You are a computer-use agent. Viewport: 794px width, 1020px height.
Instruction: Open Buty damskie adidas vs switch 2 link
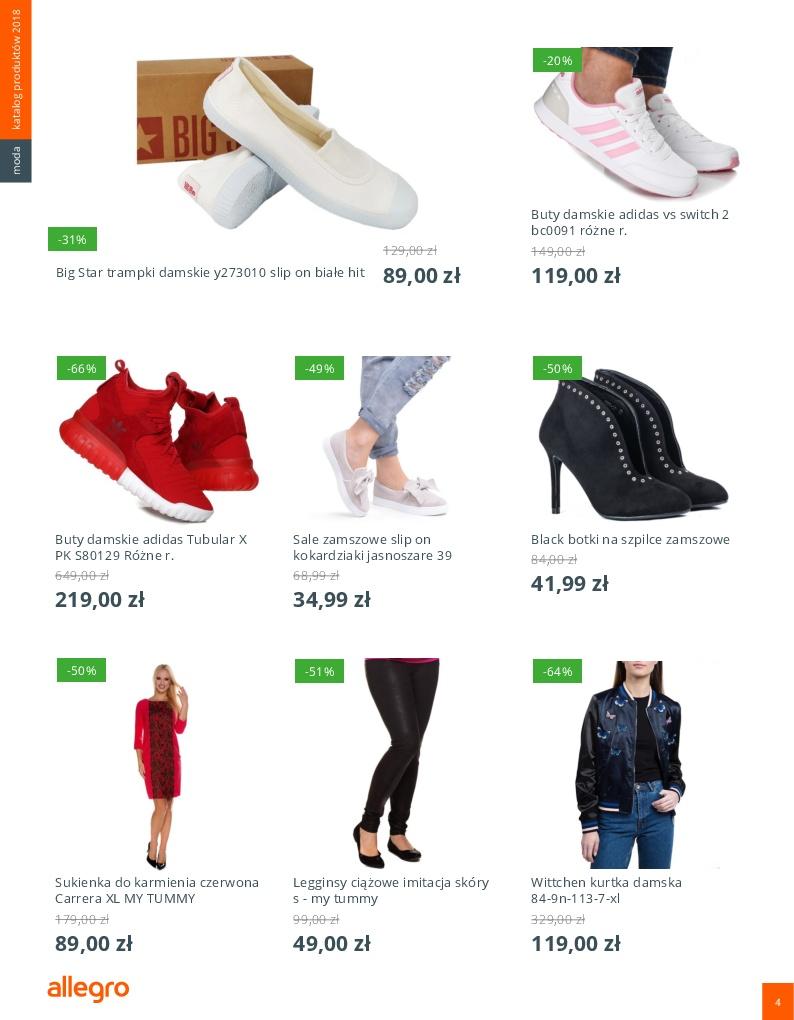tap(629, 222)
